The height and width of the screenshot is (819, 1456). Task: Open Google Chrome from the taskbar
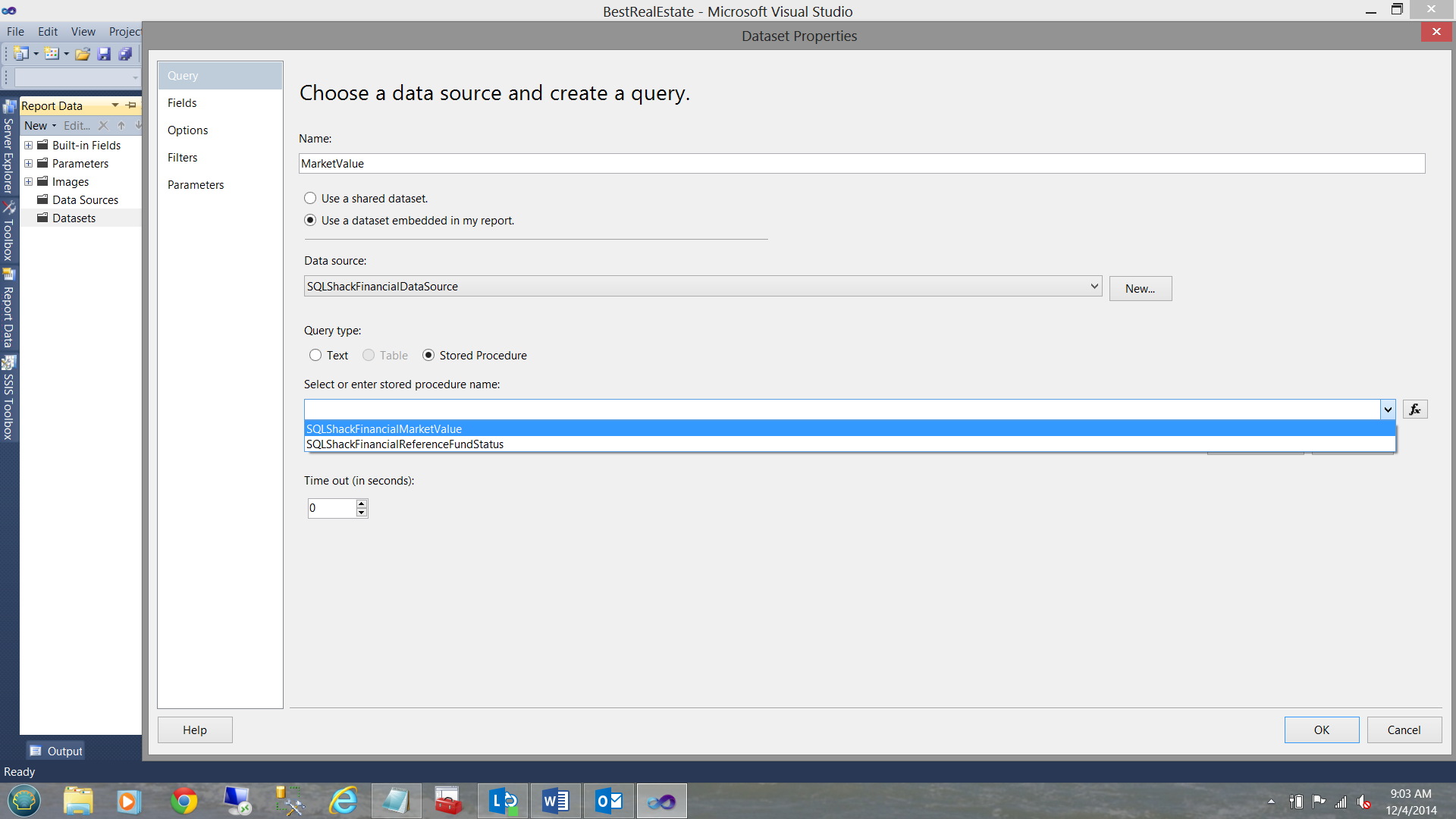point(184,802)
